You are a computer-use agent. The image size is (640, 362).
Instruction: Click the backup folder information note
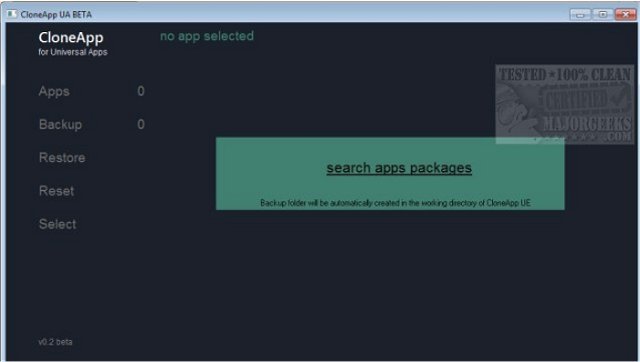396,203
